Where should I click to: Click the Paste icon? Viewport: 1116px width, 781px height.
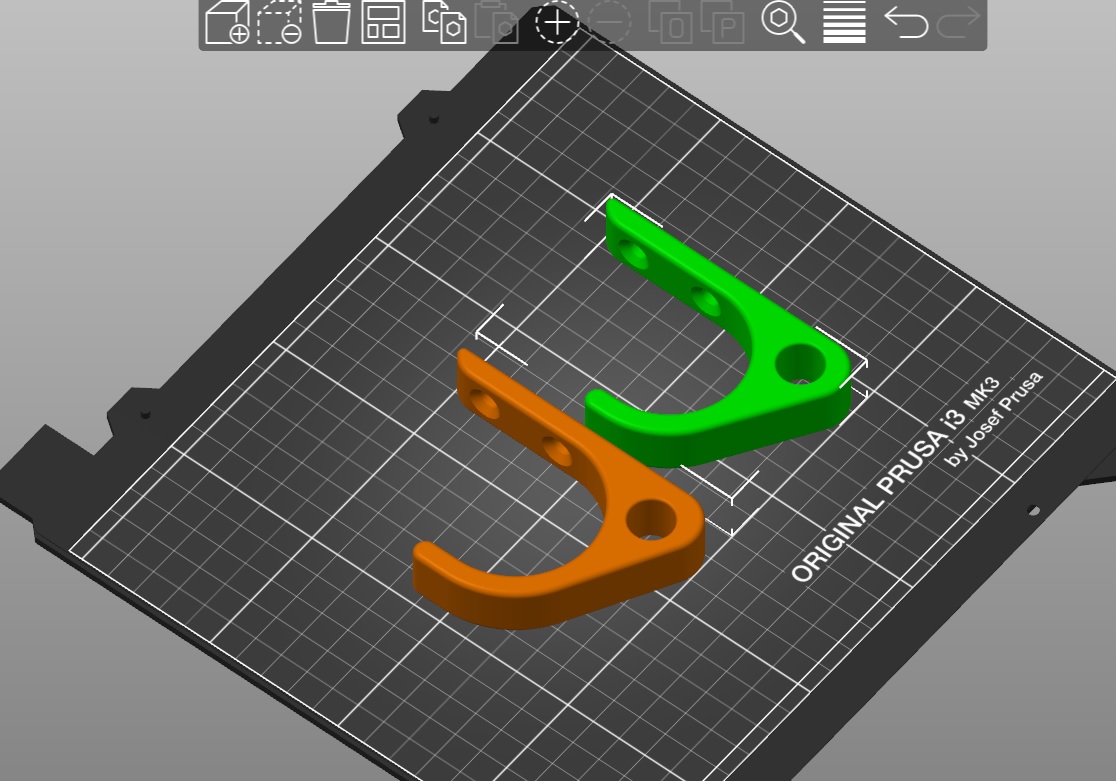pyautogui.click(x=496, y=21)
